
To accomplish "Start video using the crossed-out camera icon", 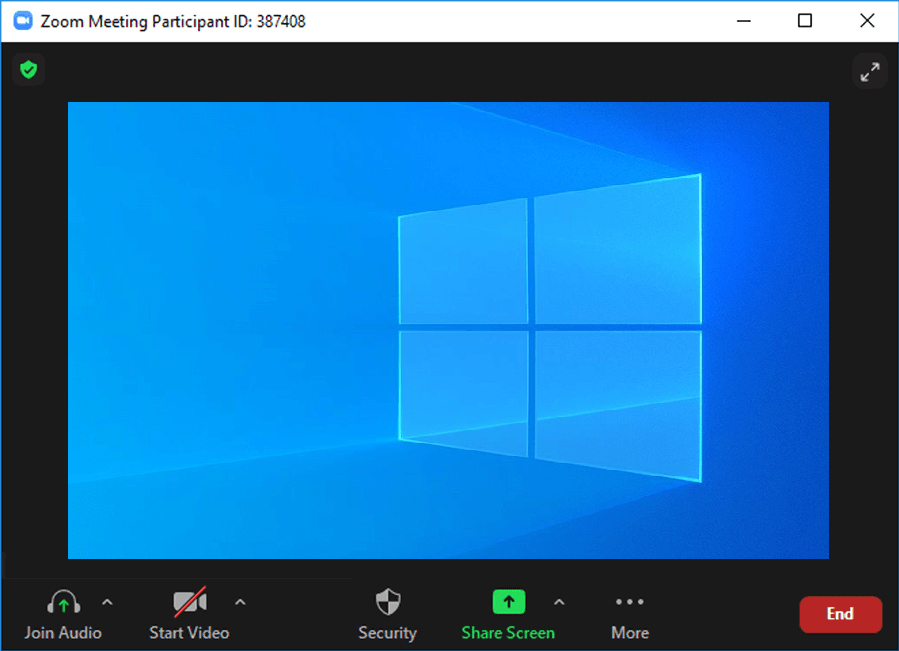I will coord(190,602).
